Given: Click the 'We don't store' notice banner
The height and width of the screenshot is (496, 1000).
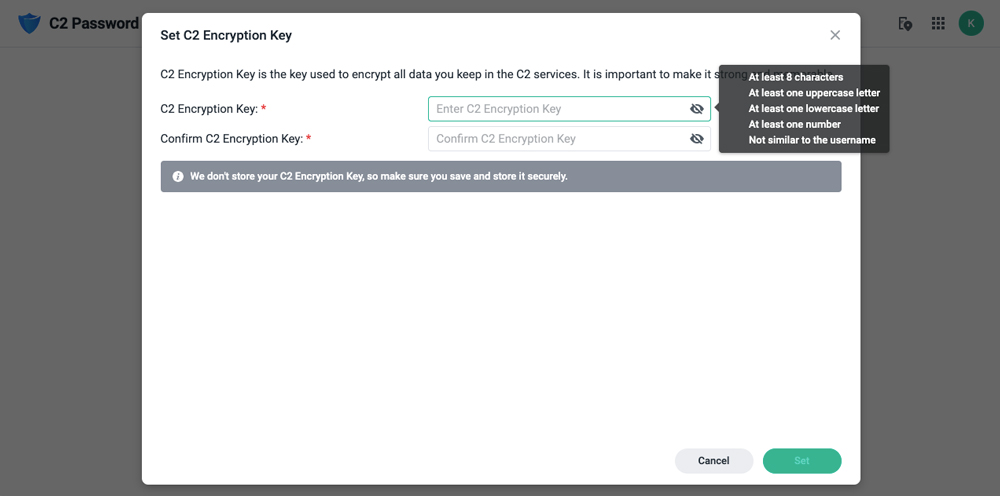Looking at the screenshot, I should tap(501, 176).
